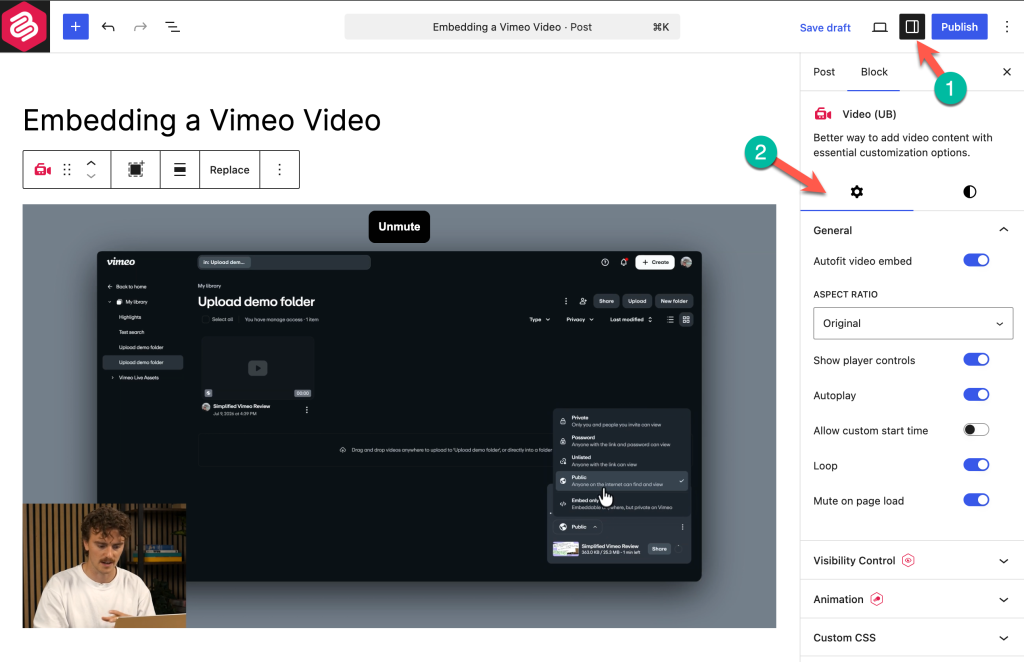Toggle Autofit video embed switch

(976, 260)
